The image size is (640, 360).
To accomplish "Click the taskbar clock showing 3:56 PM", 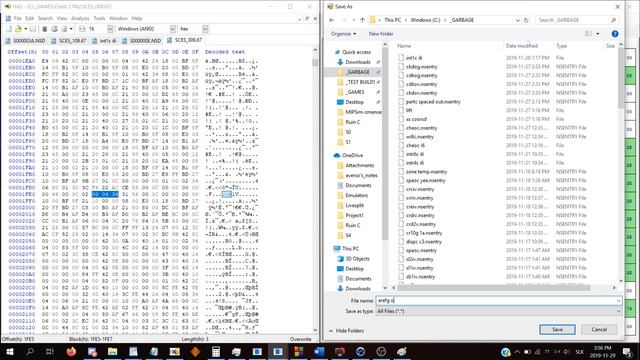I will click(x=602, y=351).
